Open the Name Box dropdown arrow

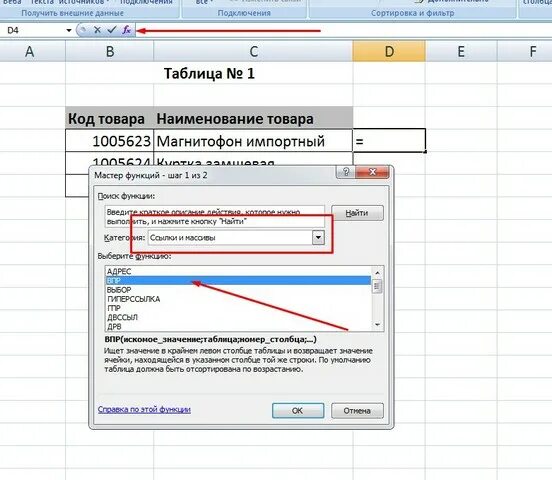point(69,30)
